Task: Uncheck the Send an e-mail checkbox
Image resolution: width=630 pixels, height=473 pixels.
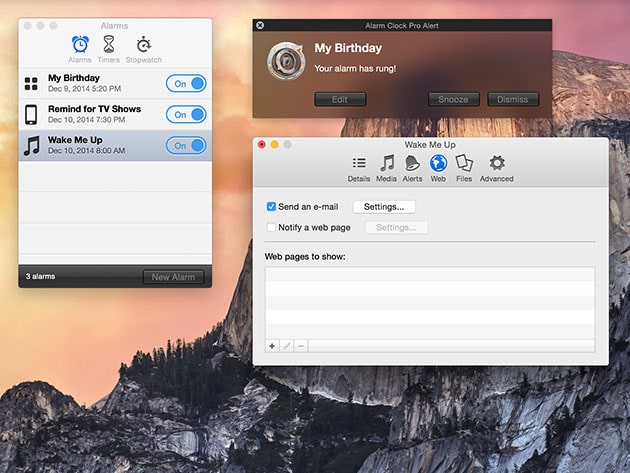Action: [271, 207]
